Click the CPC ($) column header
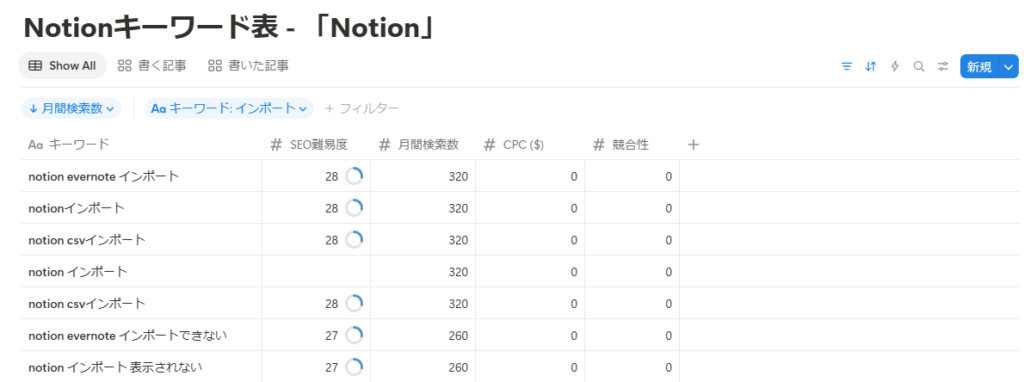This screenshot has width=1024, height=382. pos(530,145)
